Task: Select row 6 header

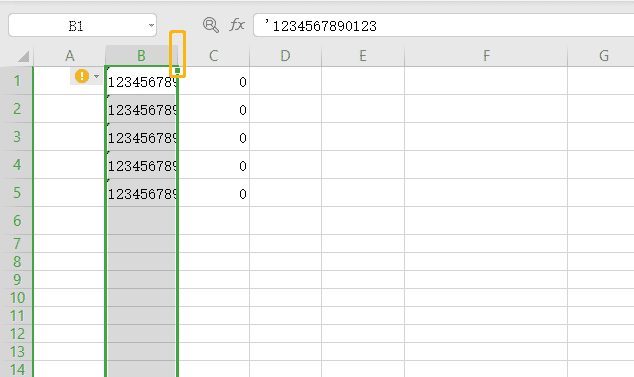Action: (17, 221)
